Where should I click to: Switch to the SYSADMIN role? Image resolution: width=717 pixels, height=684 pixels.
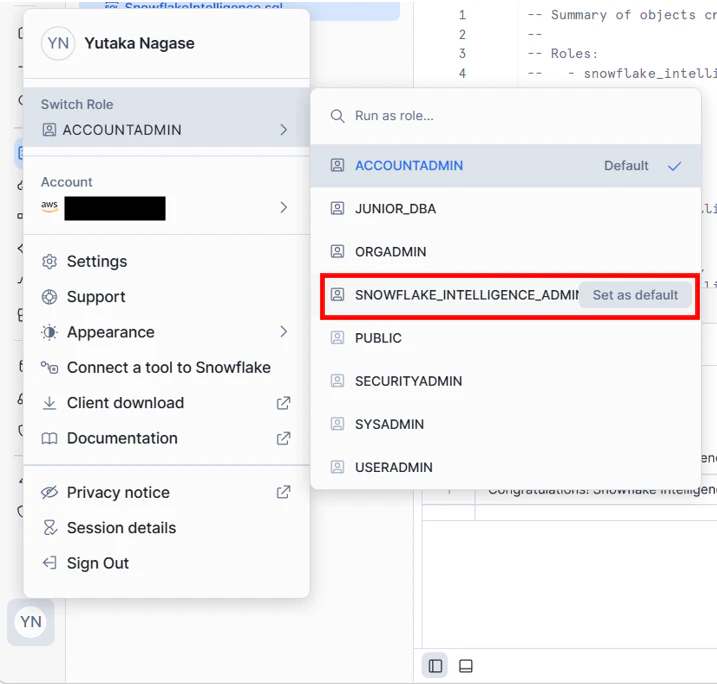pos(505,424)
